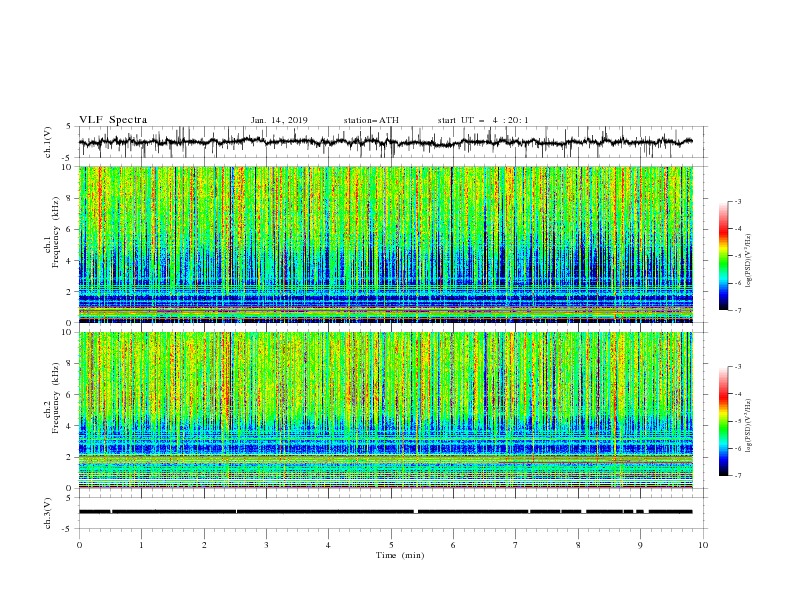The width and height of the screenshot is (792, 612).
Task: Click the date text "Jan. 14, 2019"
Action: click(x=279, y=120)
